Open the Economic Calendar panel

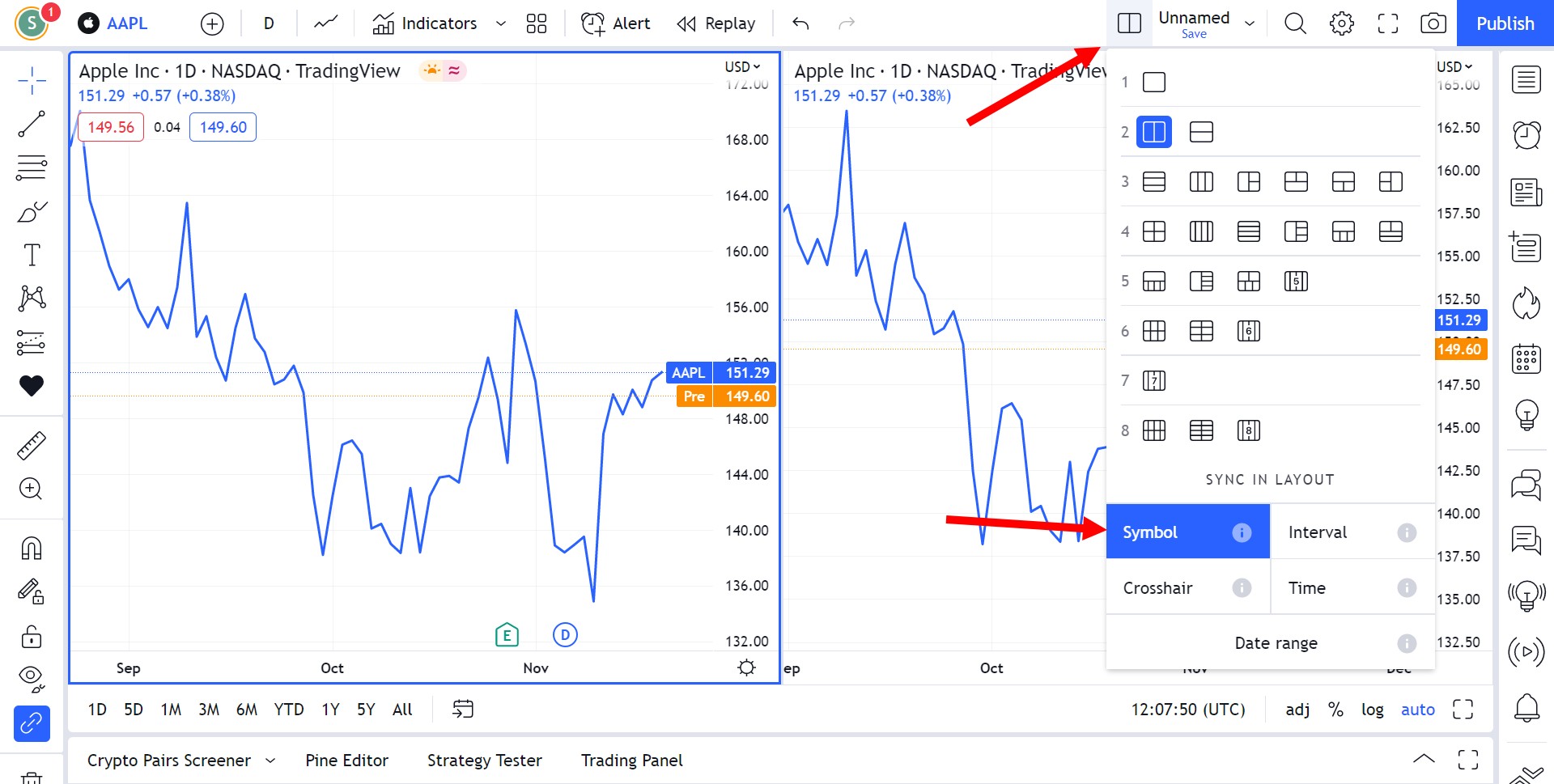1526,358
